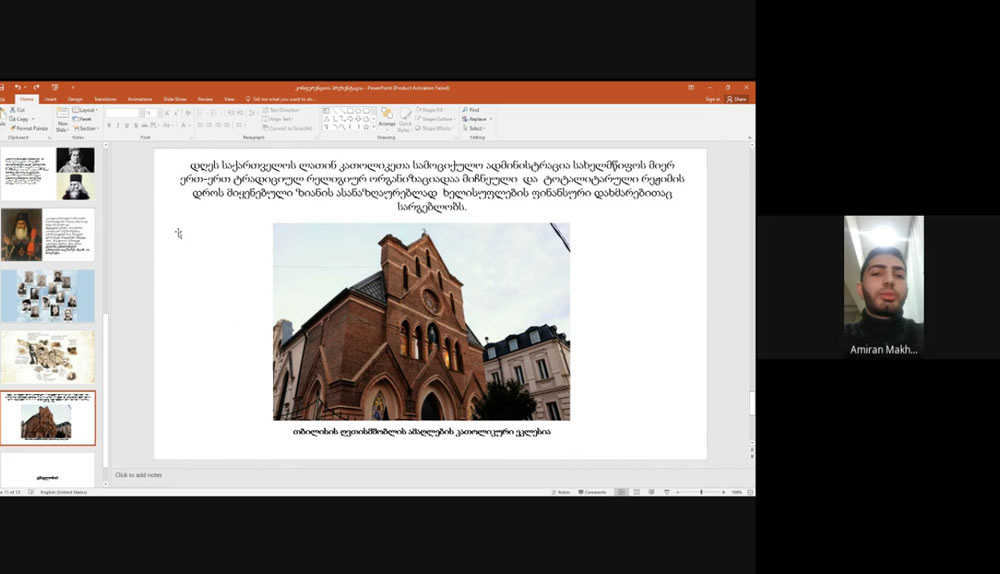Open the Design tab
This screenshot has height=574, width=1000.
75,99
